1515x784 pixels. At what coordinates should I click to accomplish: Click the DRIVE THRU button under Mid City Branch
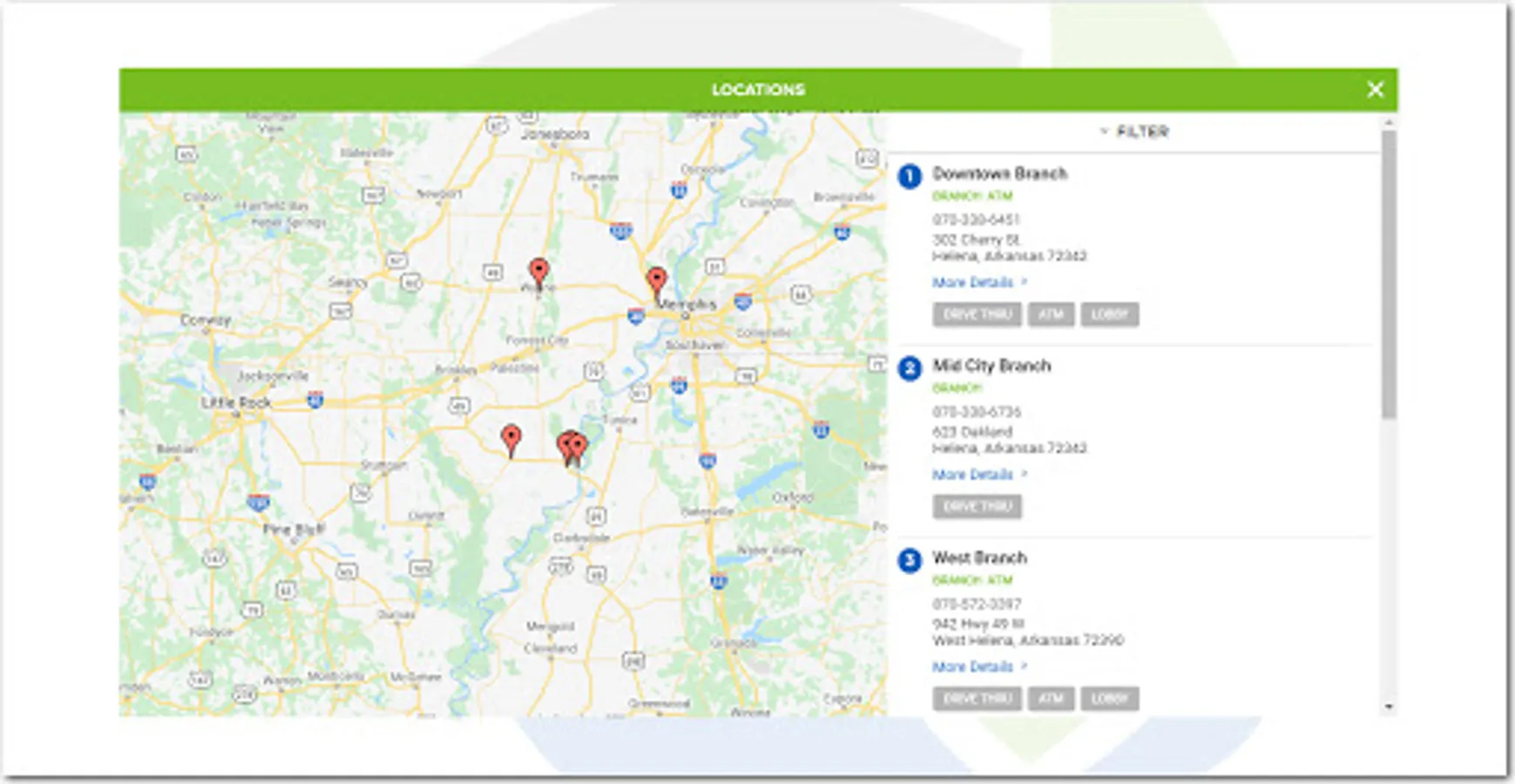[977, 506]
